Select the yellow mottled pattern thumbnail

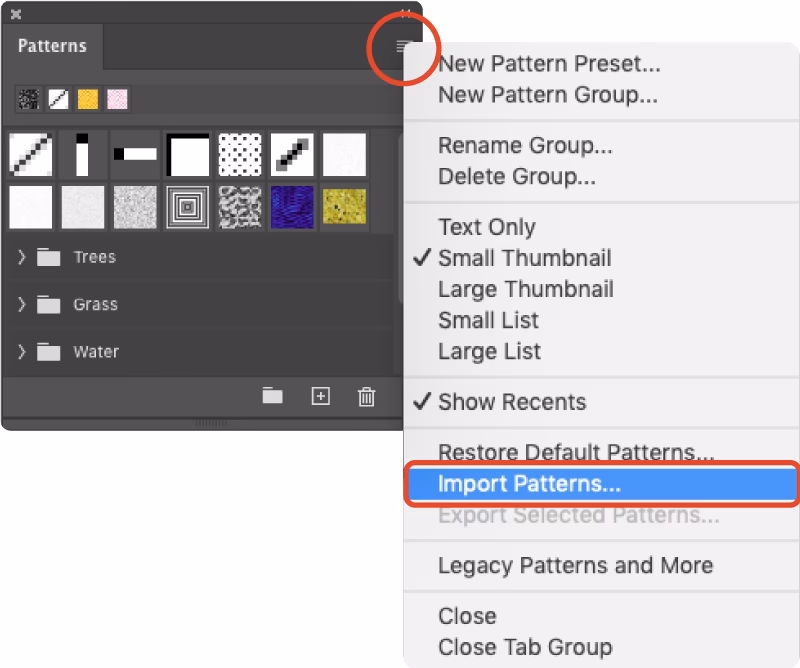pos(345,207)
